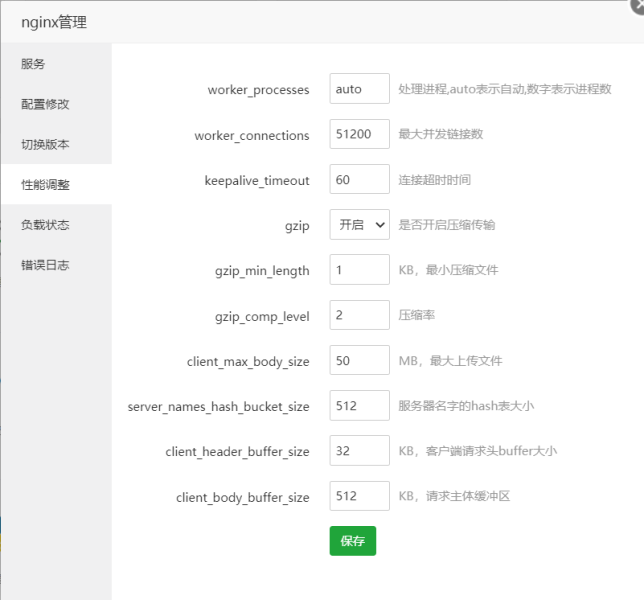Image resolution: width=644 pixels, height=600 pixels.
Task: Switch to the 配置修改 tab
Action: pos(56,104)
